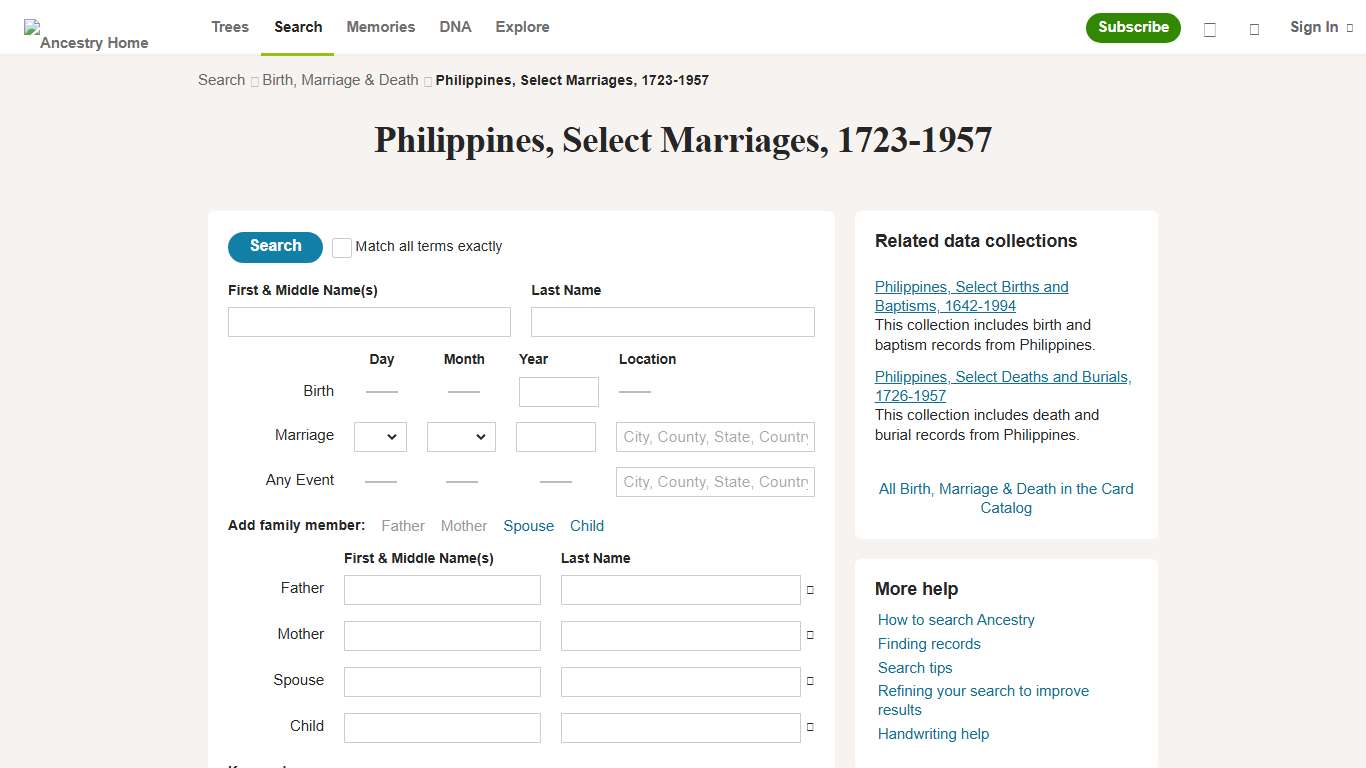
Task: Open Philippines, Select Births and Baptisms link
Action: click(971, 296)
